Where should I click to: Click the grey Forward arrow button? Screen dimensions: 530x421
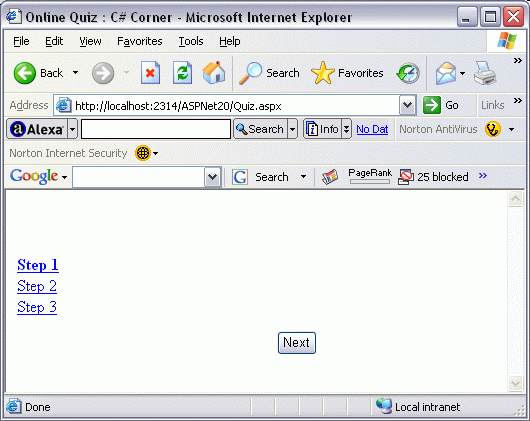pyautogui.click(x=103, y=73)
